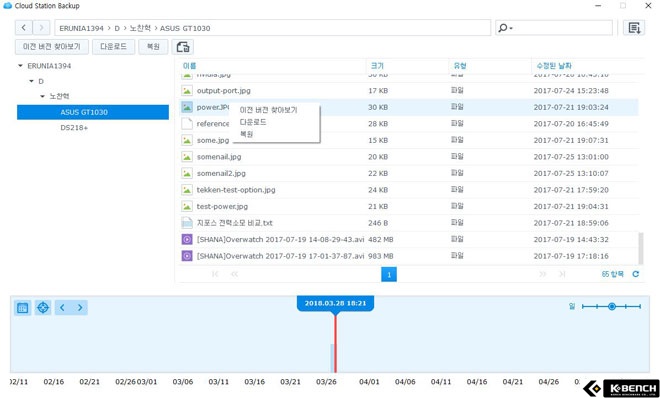660x398 pixels.
Task: Choose 이전 버전 찾아보기 in context menu
Action: (268, 110)
